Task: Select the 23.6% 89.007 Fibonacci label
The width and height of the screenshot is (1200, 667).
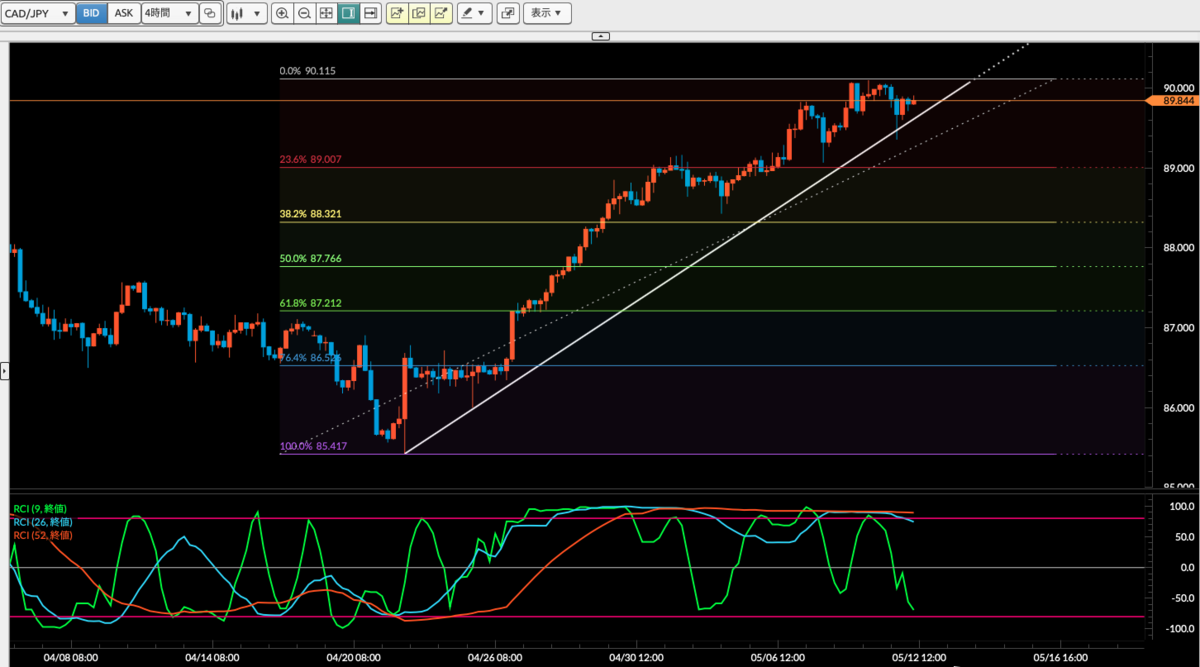Action: pos(312,159)
